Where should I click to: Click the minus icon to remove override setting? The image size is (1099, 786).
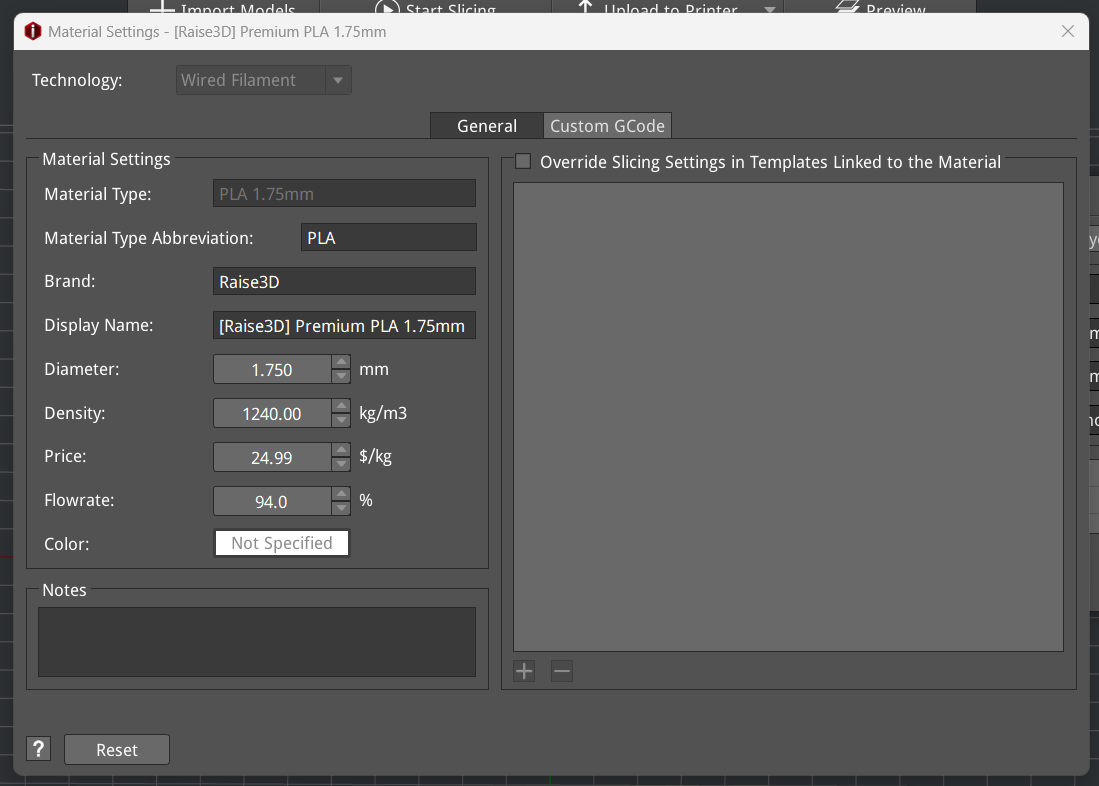[561, 671]
